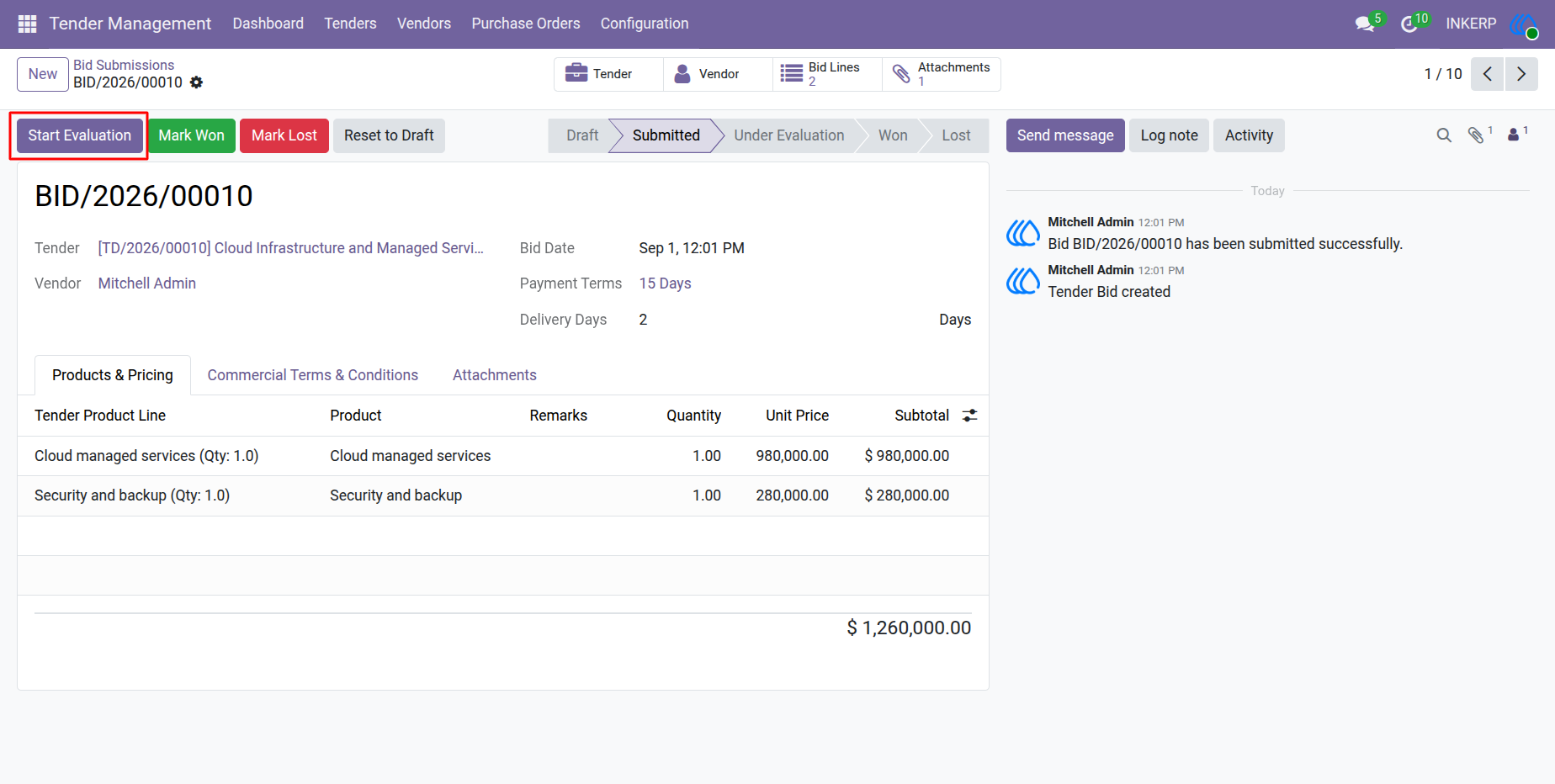Image resolution: width=1555 pixels, height=784 pixels.
Task: Open the TD/2026/00010 tender link
Action: point(291,248)
